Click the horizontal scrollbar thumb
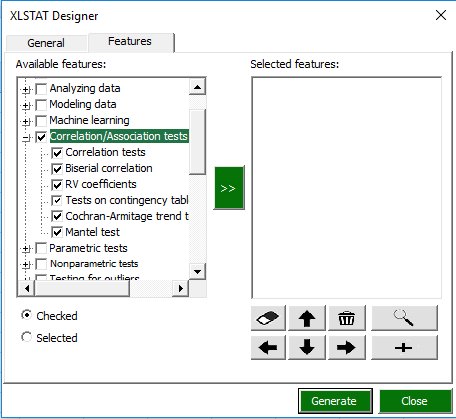Image resolution: width=456 pixels, height=419 pixels. point(82,288)
